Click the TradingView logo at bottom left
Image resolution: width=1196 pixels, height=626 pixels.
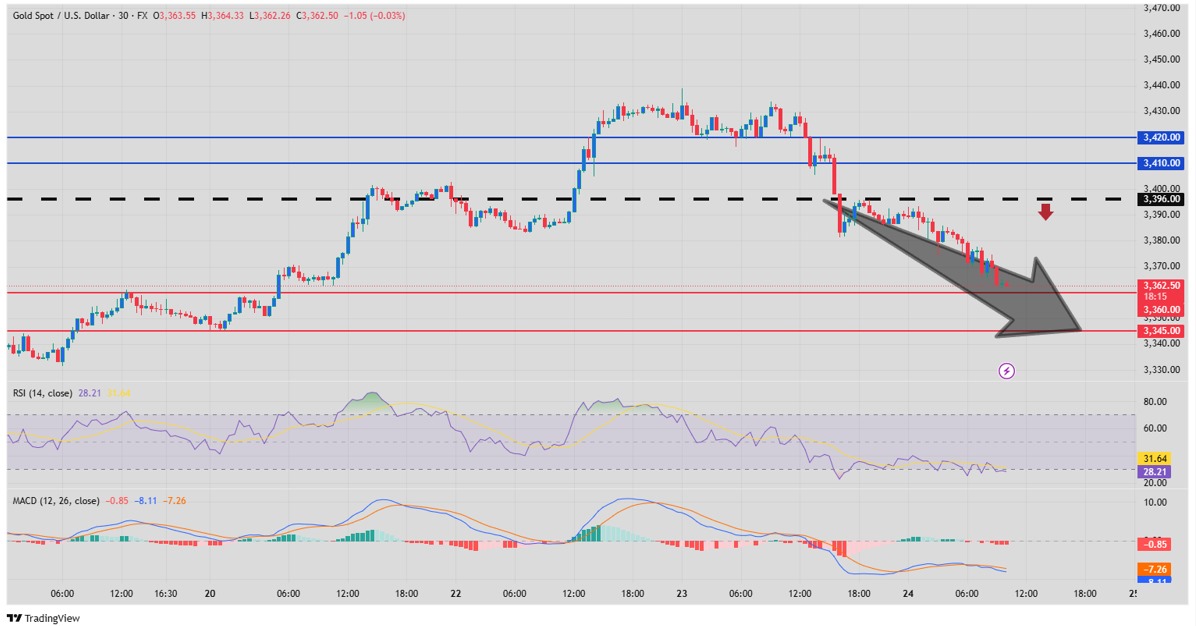coord(43,618)
